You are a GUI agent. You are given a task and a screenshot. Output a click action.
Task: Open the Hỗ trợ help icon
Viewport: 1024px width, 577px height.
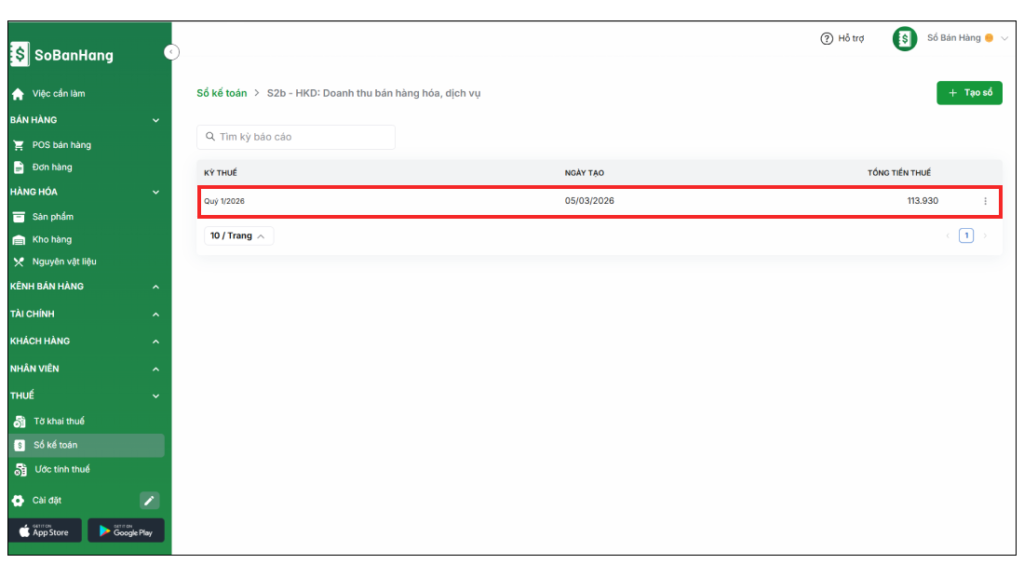click(827, 39)
